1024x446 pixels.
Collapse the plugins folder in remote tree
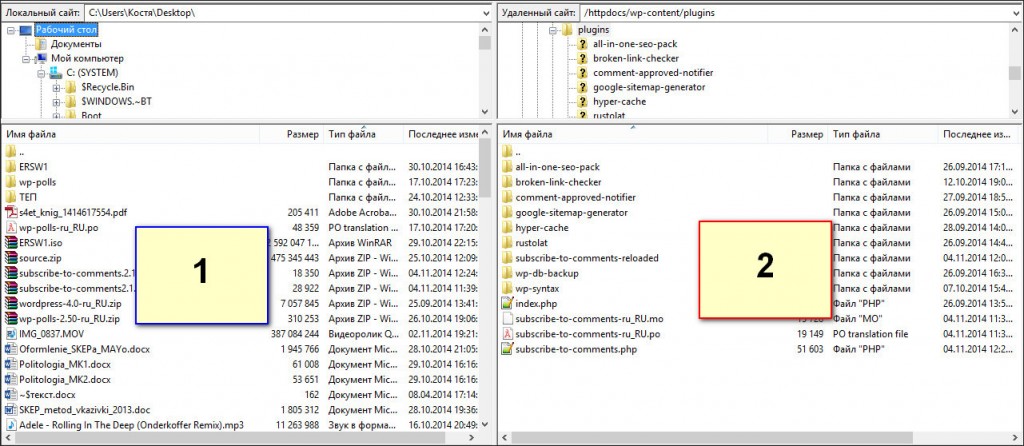pos(553,30)
